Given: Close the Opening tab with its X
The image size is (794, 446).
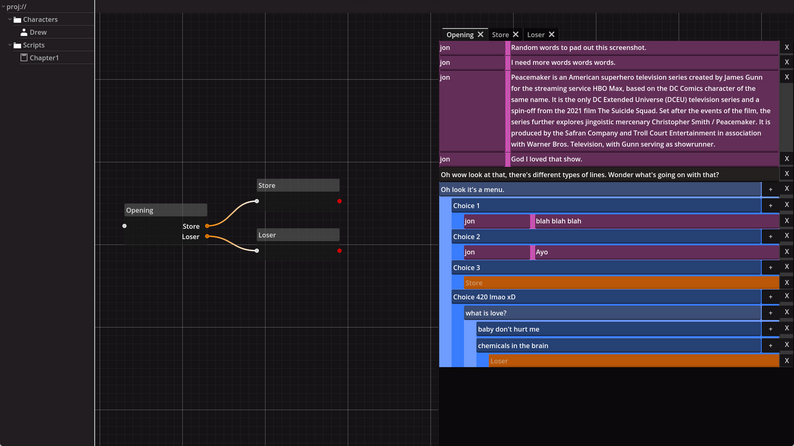Looking at the screenshot, I should 480,35.
